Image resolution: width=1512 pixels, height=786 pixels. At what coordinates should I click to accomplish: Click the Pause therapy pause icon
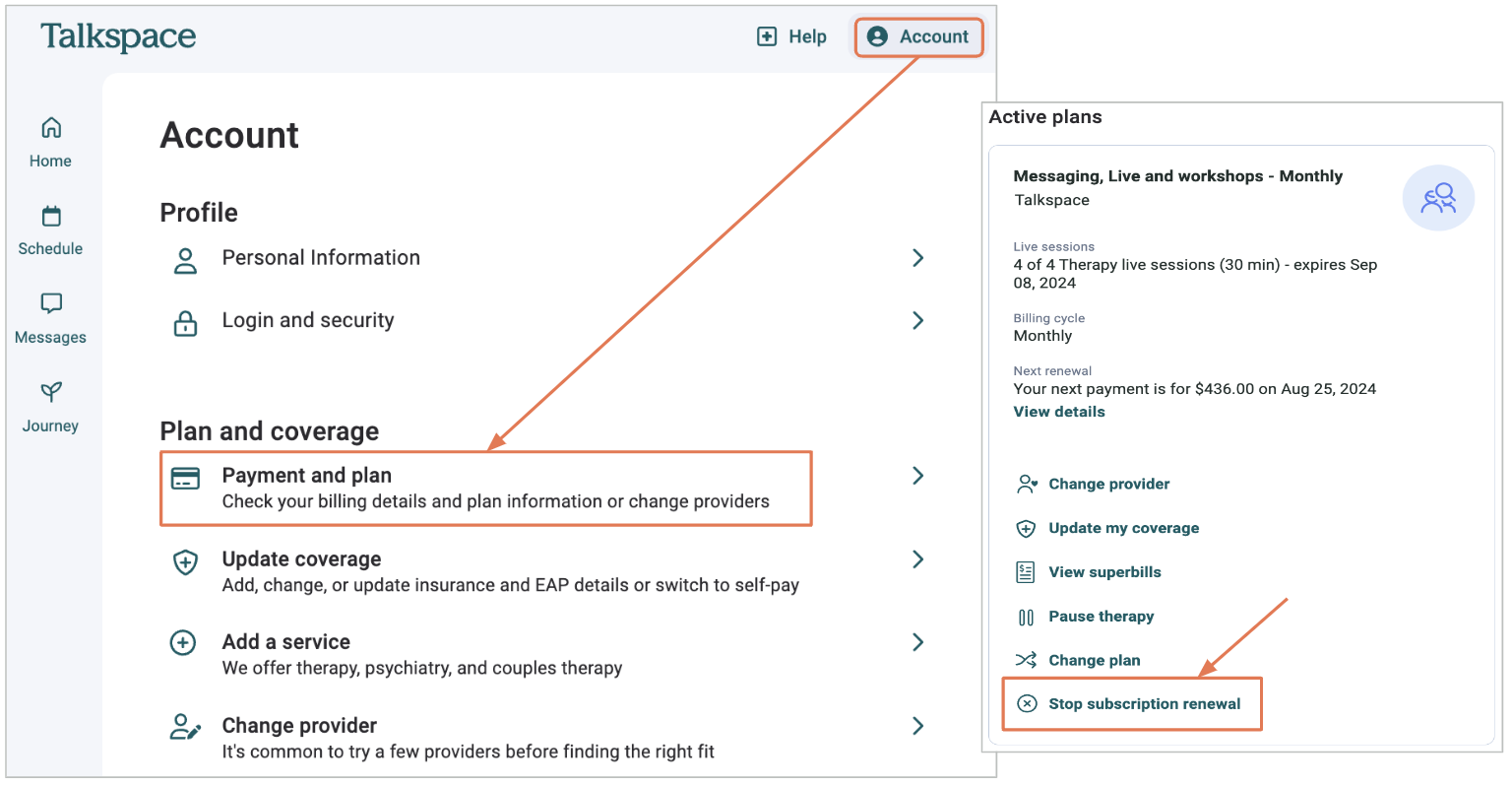click(x=1026, y=618)
